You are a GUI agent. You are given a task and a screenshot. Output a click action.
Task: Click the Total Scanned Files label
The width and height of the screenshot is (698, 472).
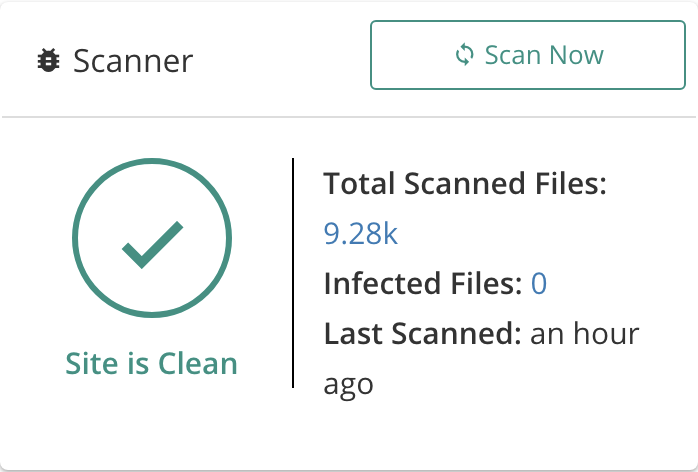465,183
